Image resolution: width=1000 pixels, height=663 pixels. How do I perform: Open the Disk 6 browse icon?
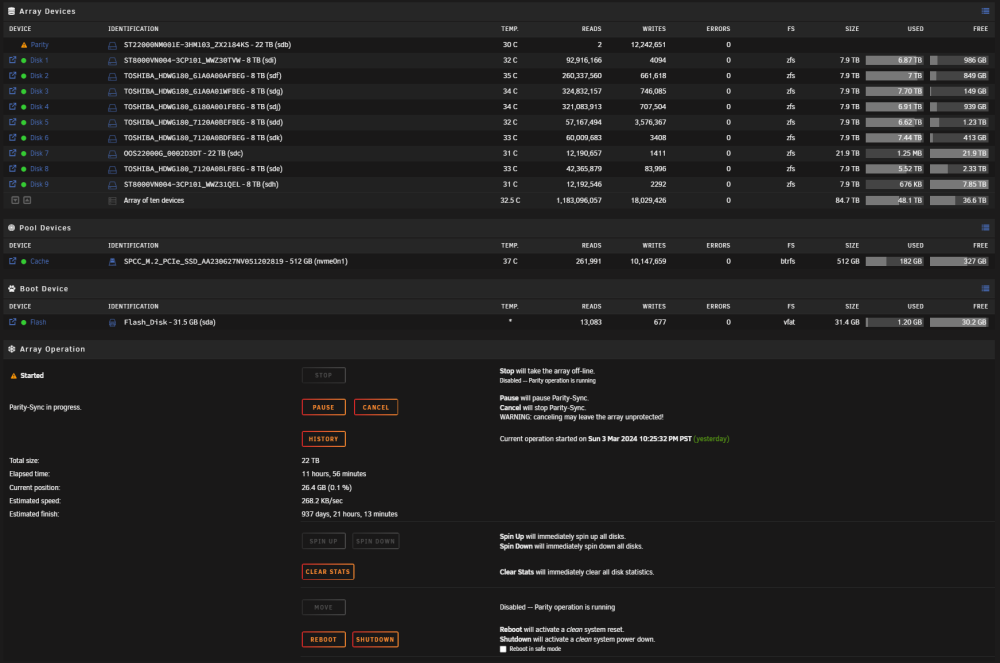tap(12, 138)
